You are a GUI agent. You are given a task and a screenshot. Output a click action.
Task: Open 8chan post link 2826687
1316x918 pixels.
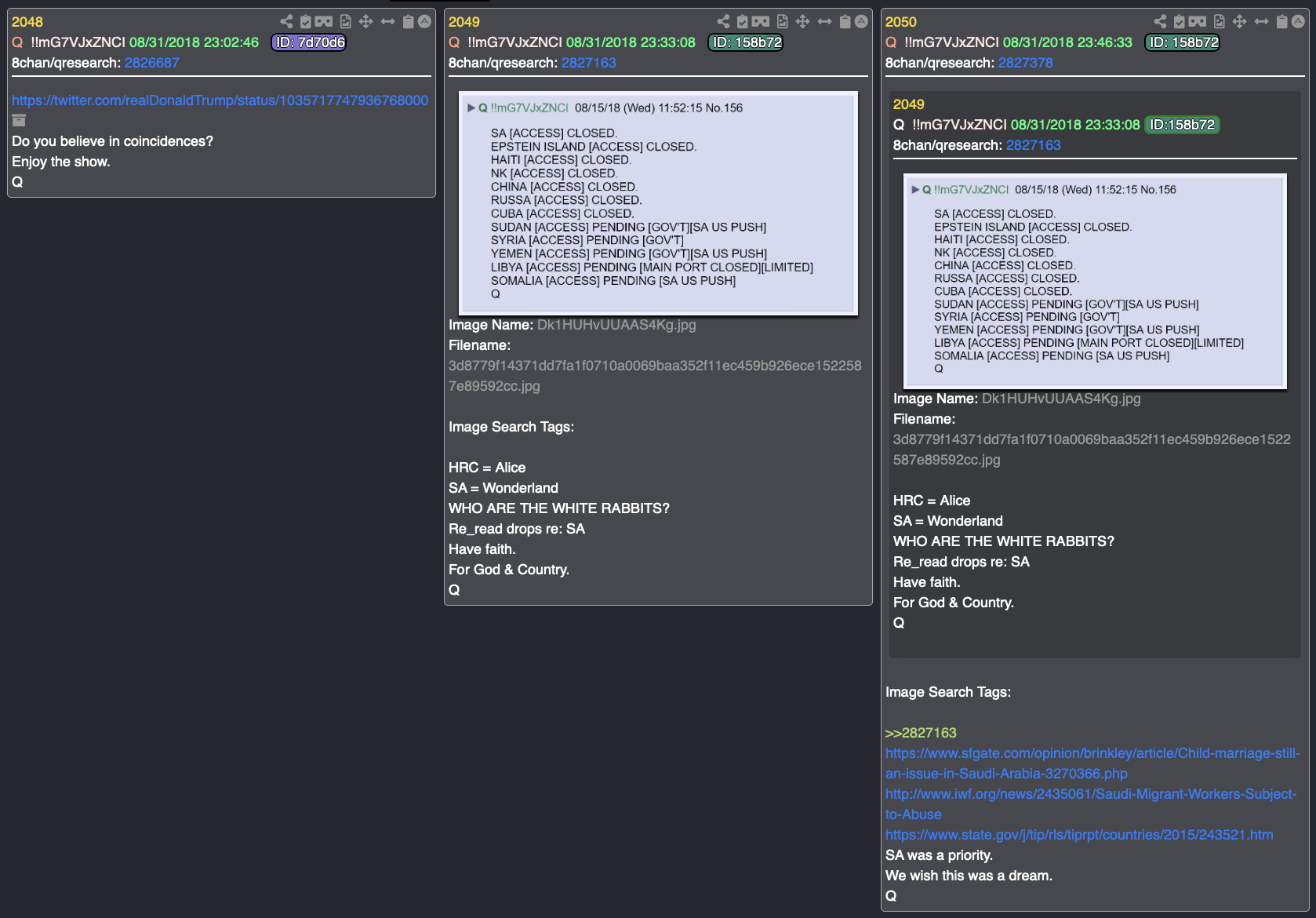(152, 63)
